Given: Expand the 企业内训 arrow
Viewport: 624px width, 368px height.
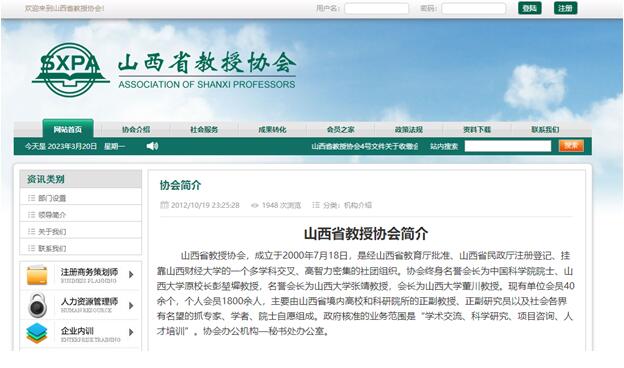Looking at the screenshot, I should 131,332.
